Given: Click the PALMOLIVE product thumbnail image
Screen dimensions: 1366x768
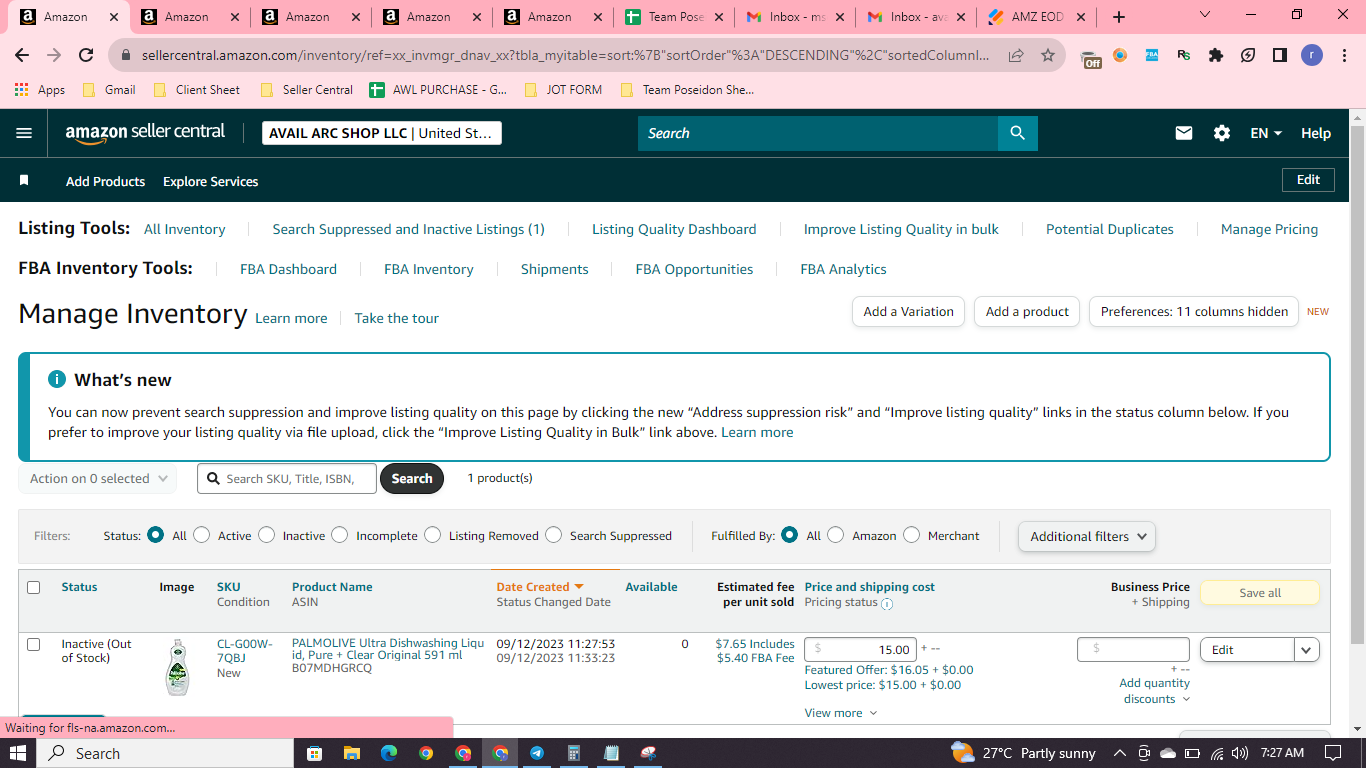Looking at the screenshot, I should point(177,667).
